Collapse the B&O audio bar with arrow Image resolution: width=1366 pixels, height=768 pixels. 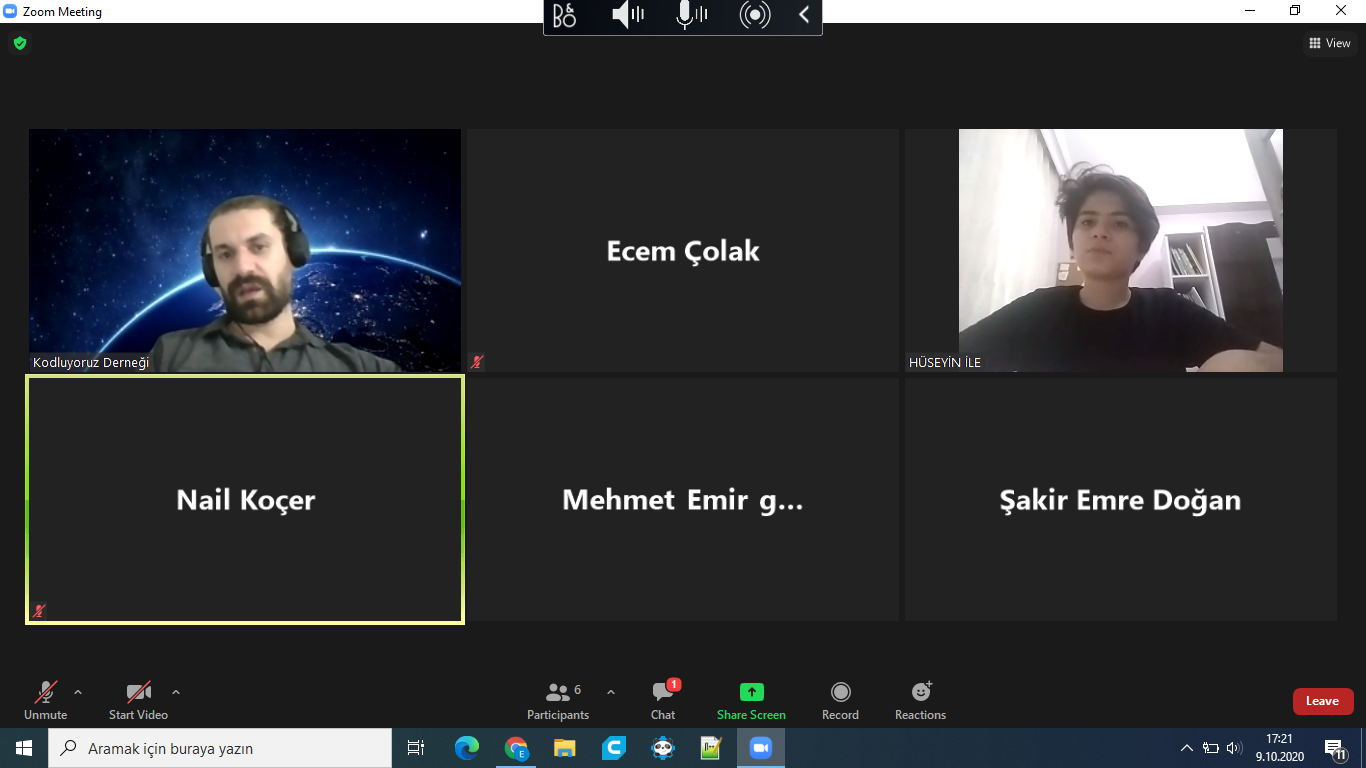[x=804, y=15]
